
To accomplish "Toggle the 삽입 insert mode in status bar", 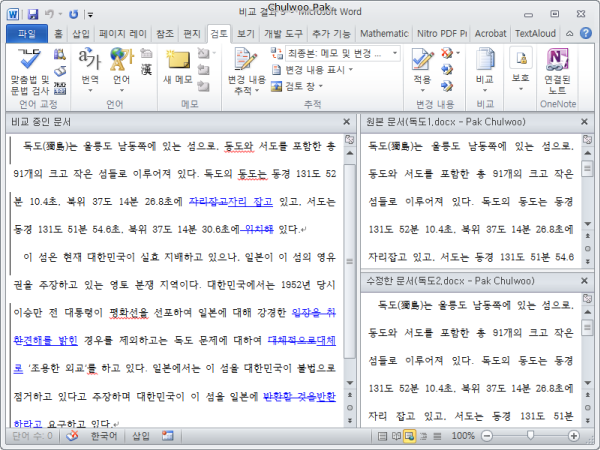I will 141,436.
